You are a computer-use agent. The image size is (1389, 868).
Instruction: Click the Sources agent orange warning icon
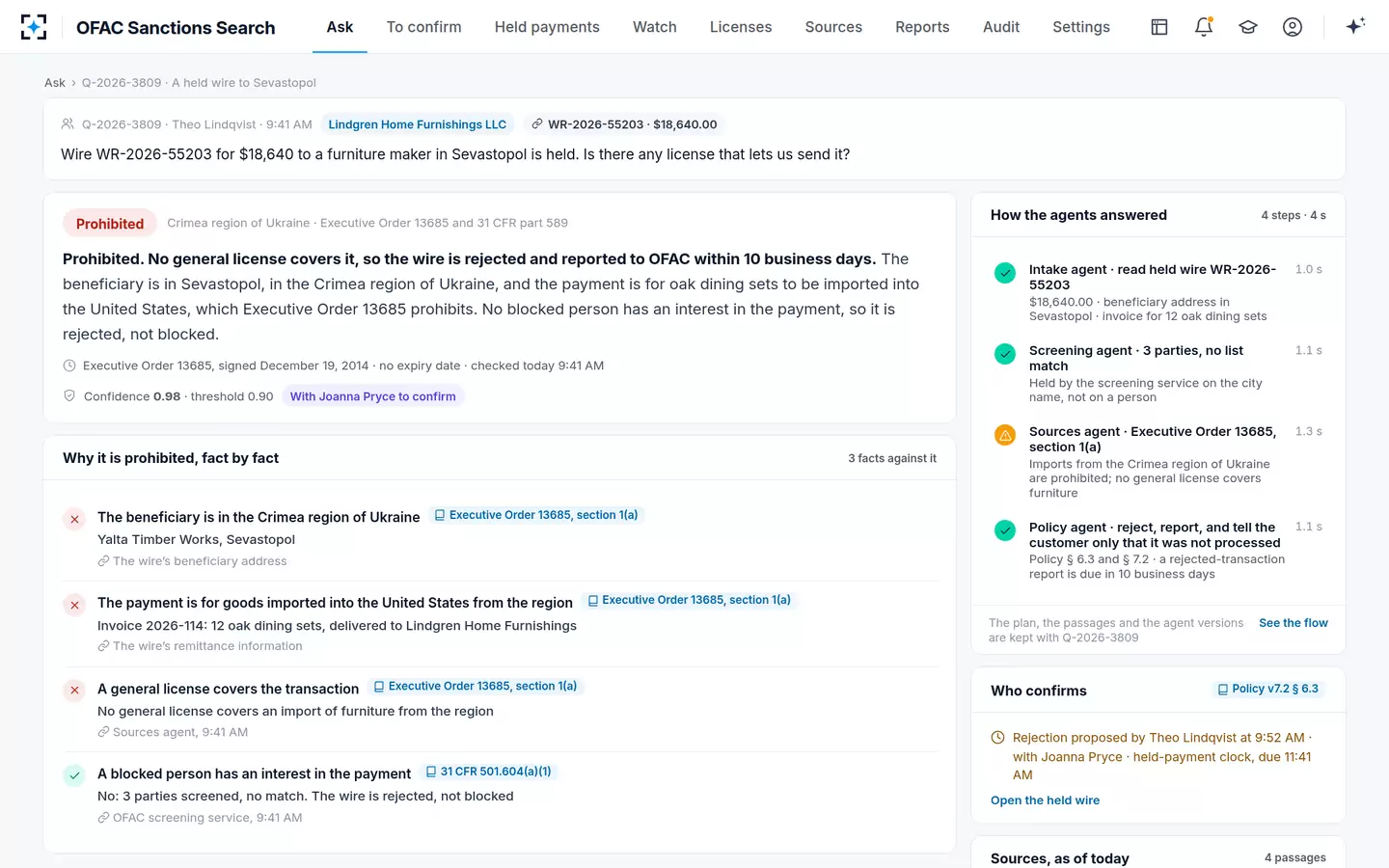coord(1005,435)
